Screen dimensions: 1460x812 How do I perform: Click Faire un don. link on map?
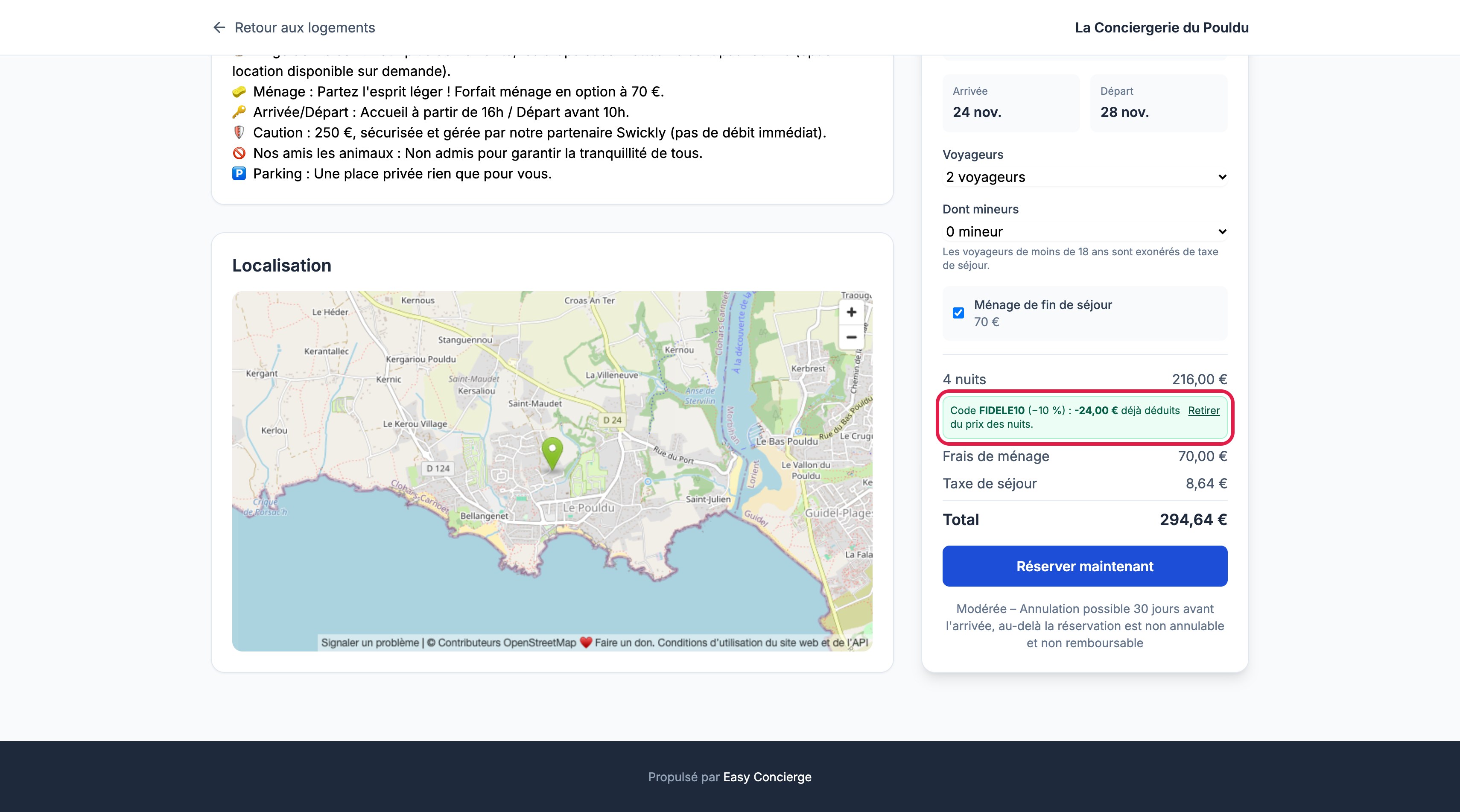point(624,643)
